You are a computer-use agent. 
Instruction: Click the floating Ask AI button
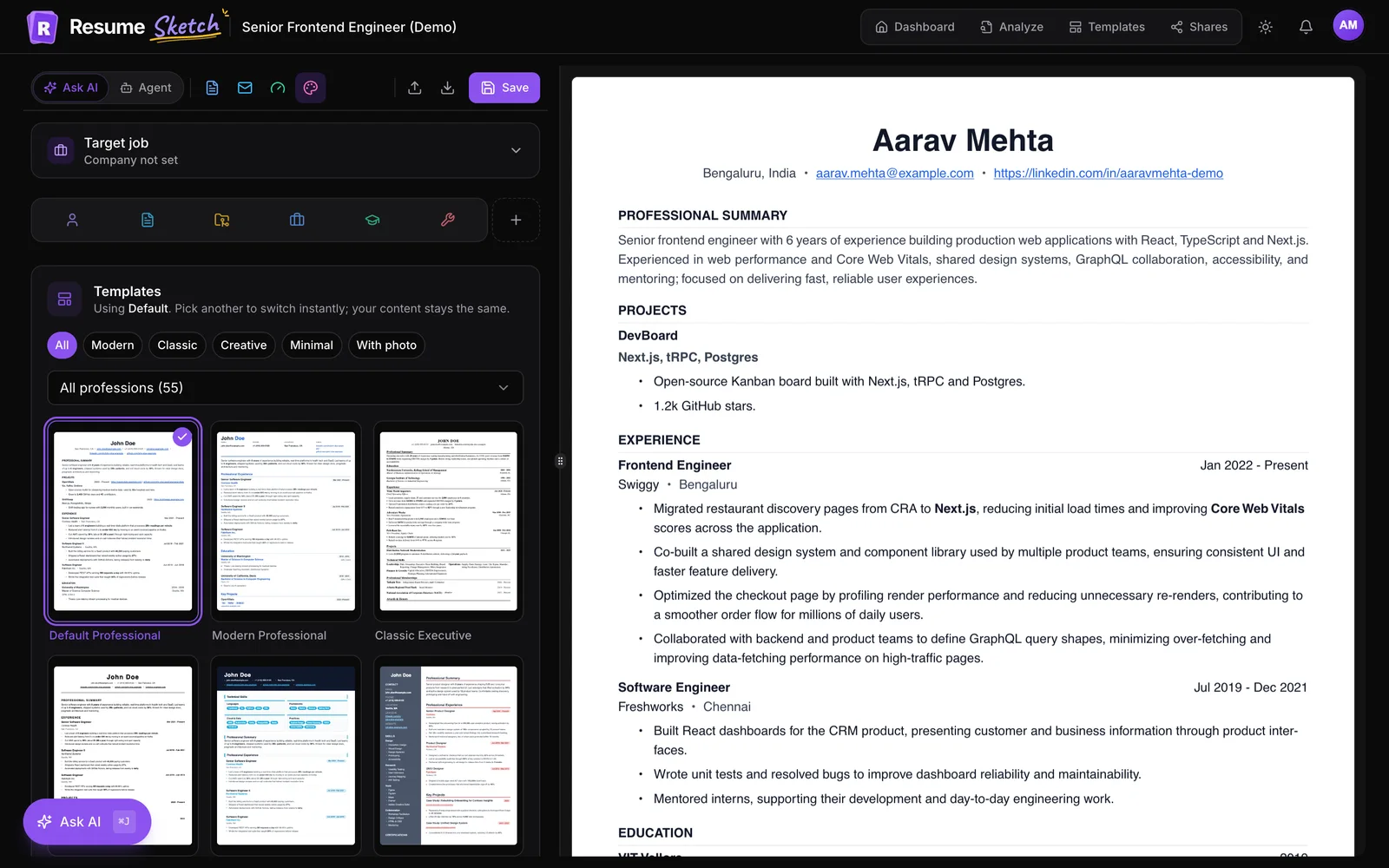(x=87, y=822)
